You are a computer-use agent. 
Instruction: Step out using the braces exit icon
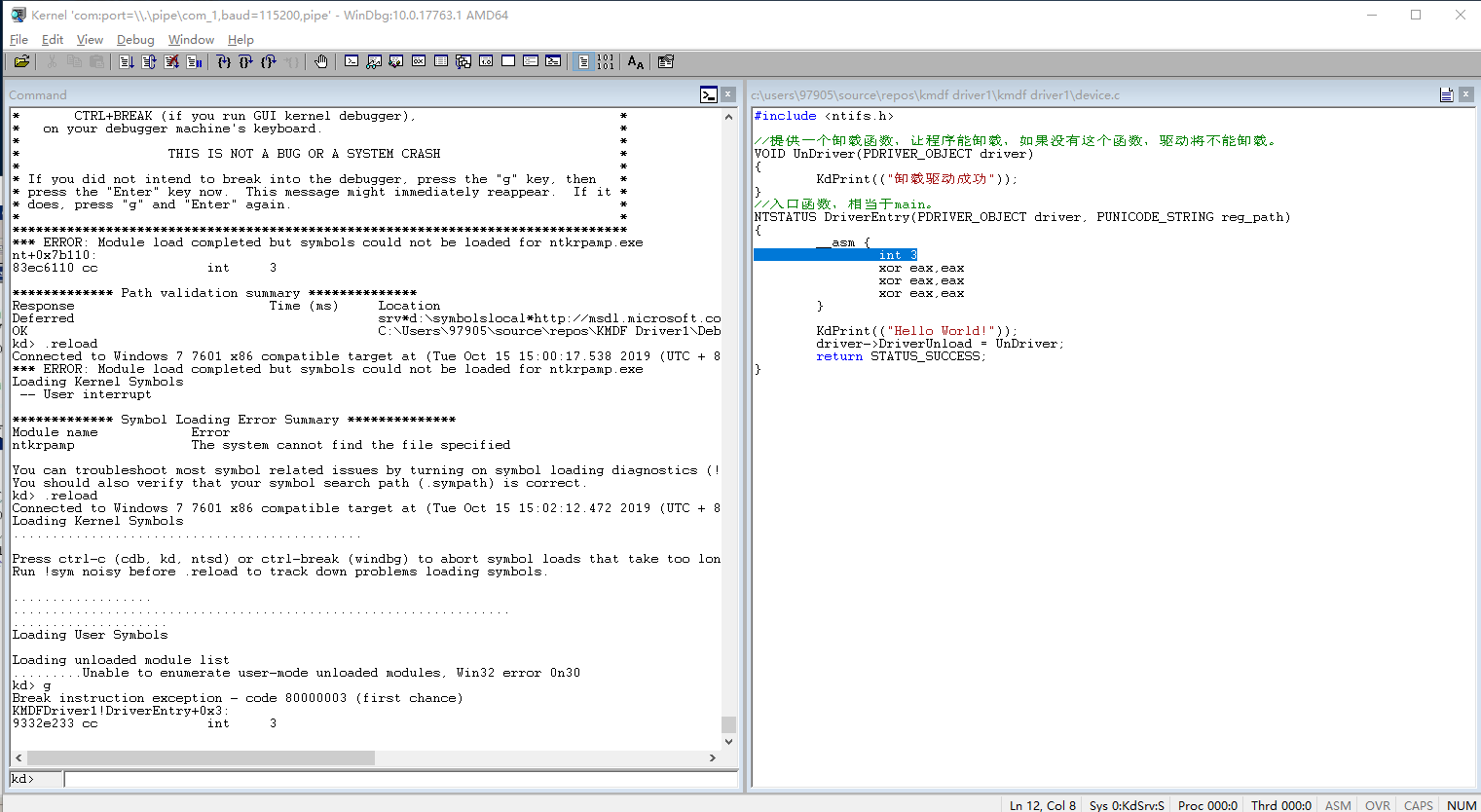(269, 61)
